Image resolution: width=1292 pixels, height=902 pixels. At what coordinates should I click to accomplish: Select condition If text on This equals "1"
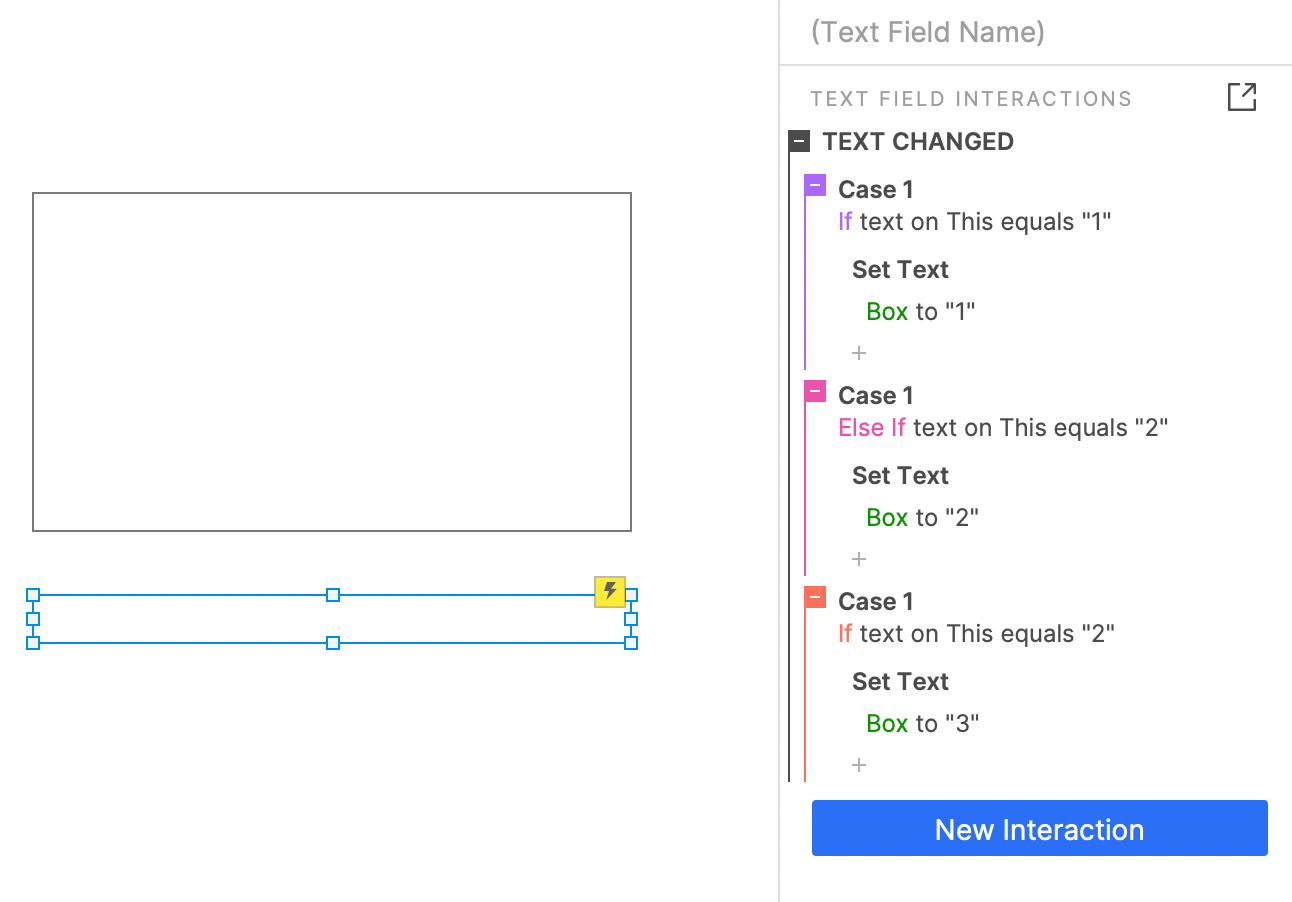975,221
